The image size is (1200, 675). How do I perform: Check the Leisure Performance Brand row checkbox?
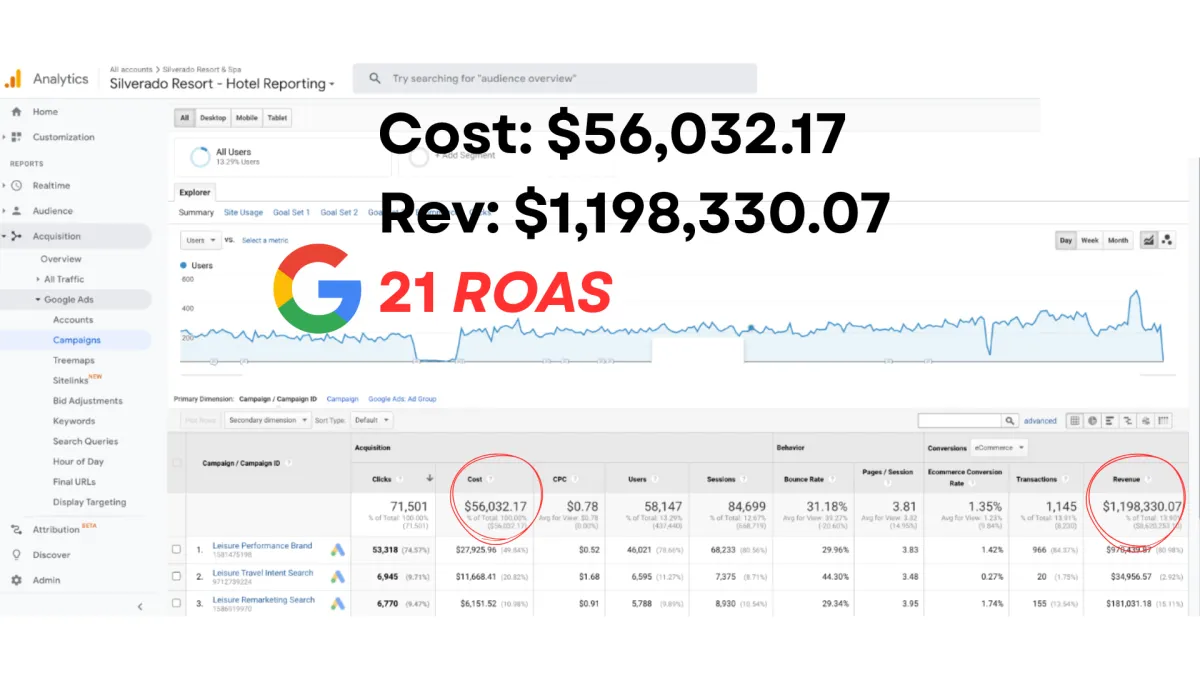click(x=177, y=549)
